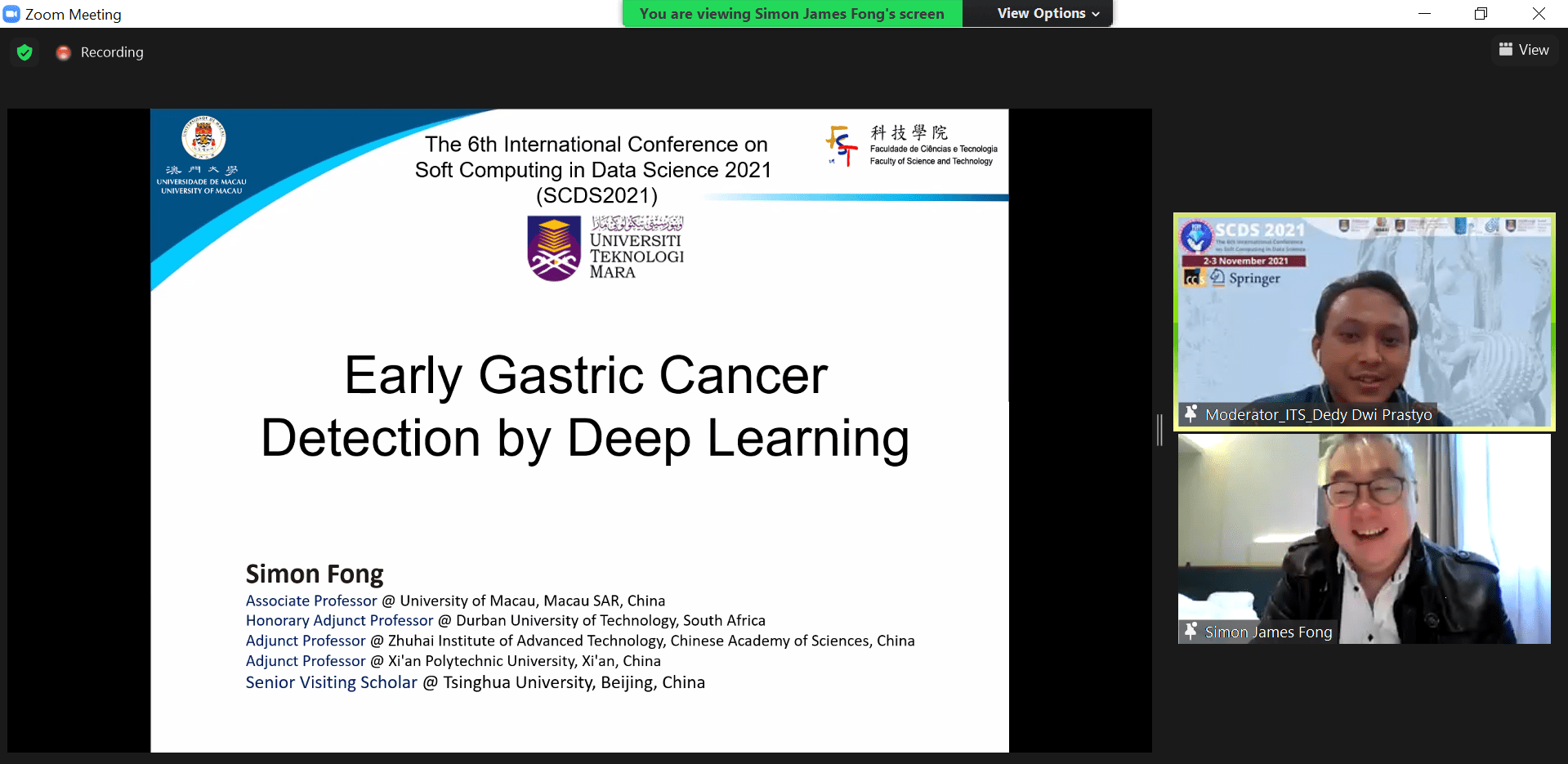Click the Zoom app icon in title bar
The width and height of the screenshot is (1568, 764).
(11, 14)
